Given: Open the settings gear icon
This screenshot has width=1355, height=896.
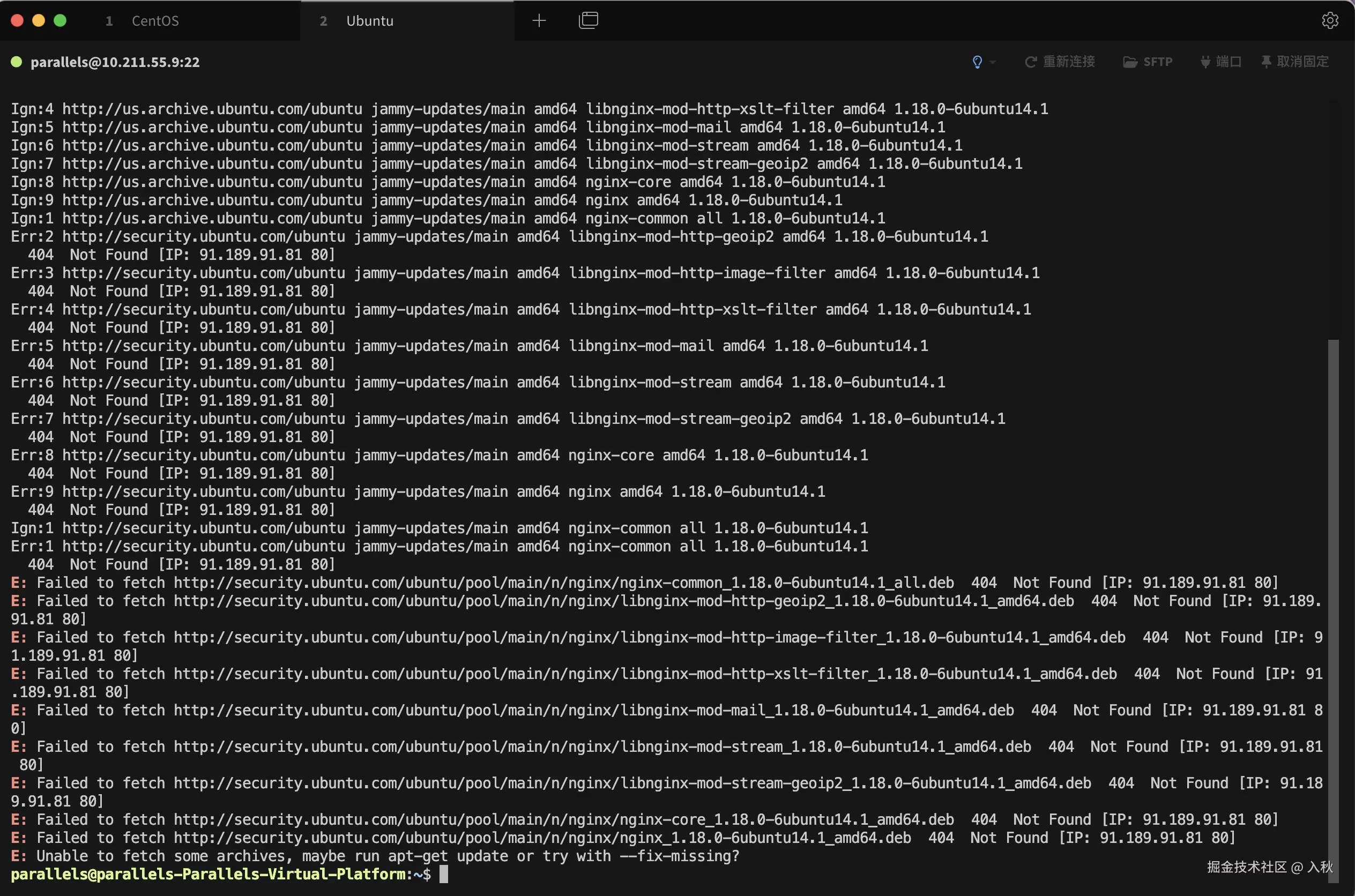Looking at the screenshot, I should (x=1330, y=20).
